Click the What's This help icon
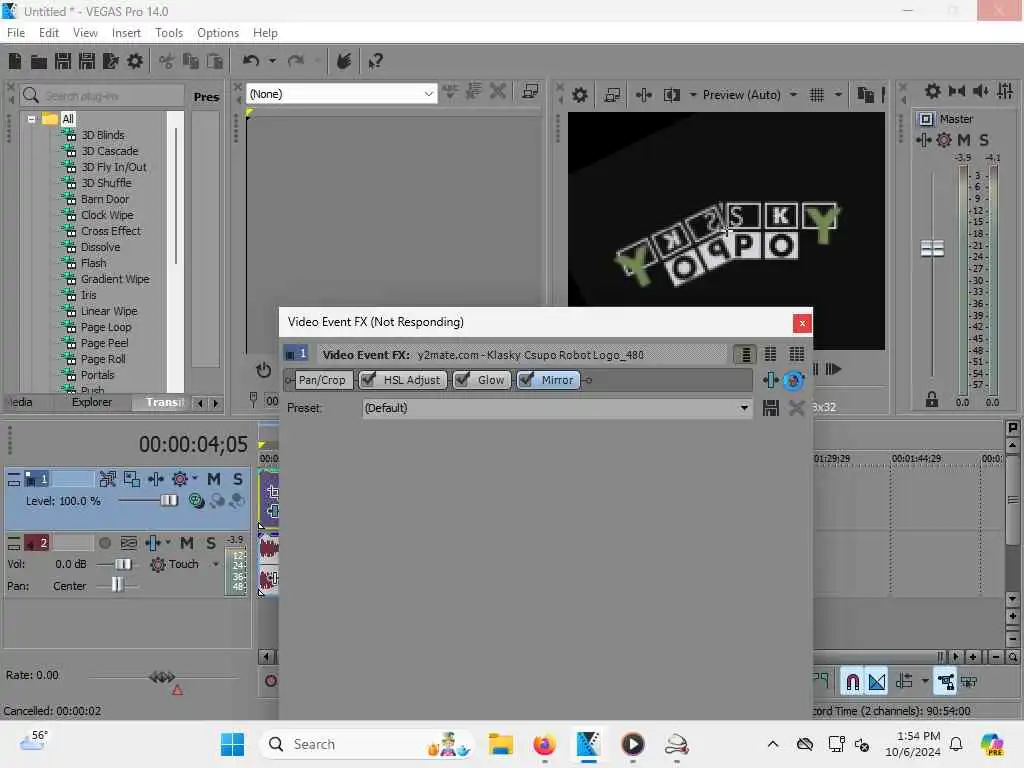 click(376, 61)
